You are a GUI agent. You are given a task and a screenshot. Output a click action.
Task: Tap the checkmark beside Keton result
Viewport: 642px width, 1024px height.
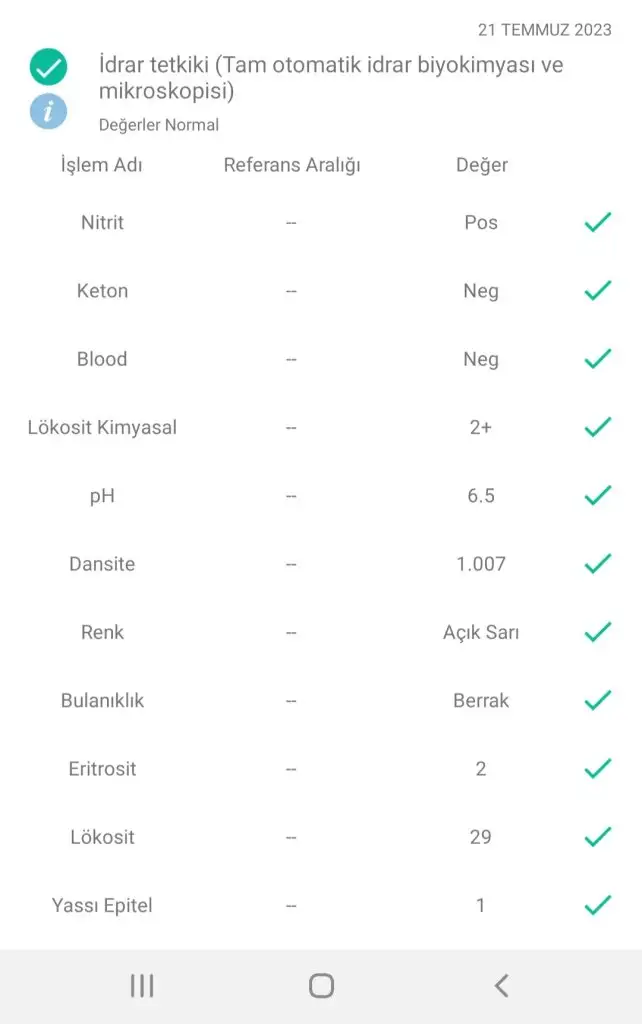[x=597, y=291]
